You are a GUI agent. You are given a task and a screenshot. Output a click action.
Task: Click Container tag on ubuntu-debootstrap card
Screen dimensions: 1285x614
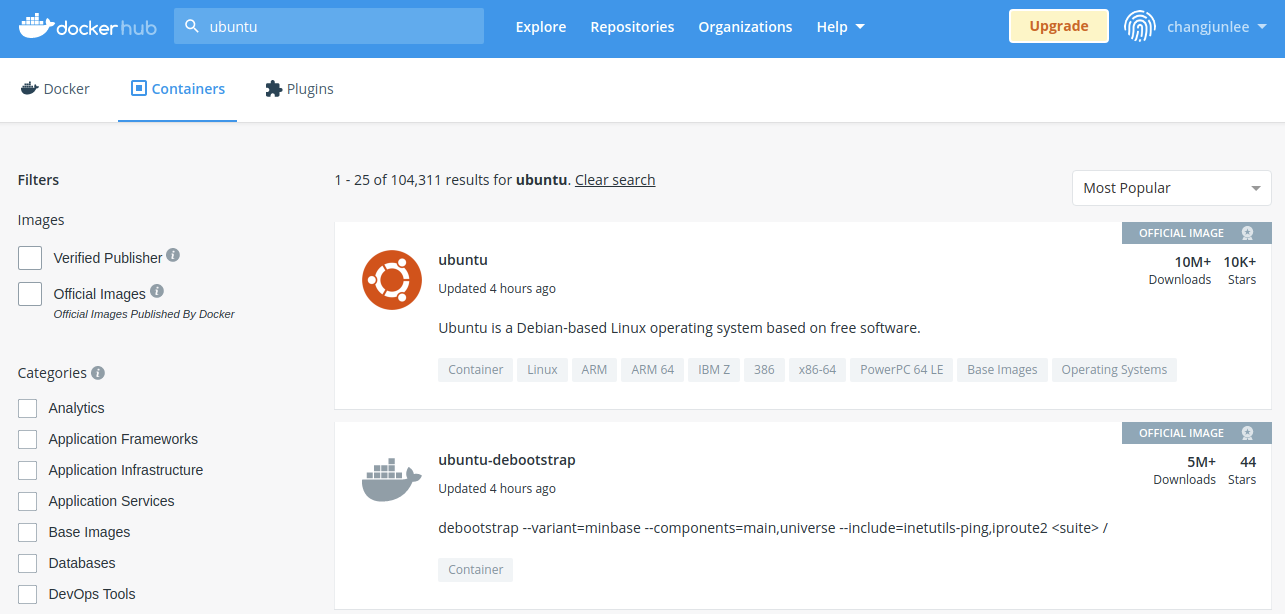476,570
